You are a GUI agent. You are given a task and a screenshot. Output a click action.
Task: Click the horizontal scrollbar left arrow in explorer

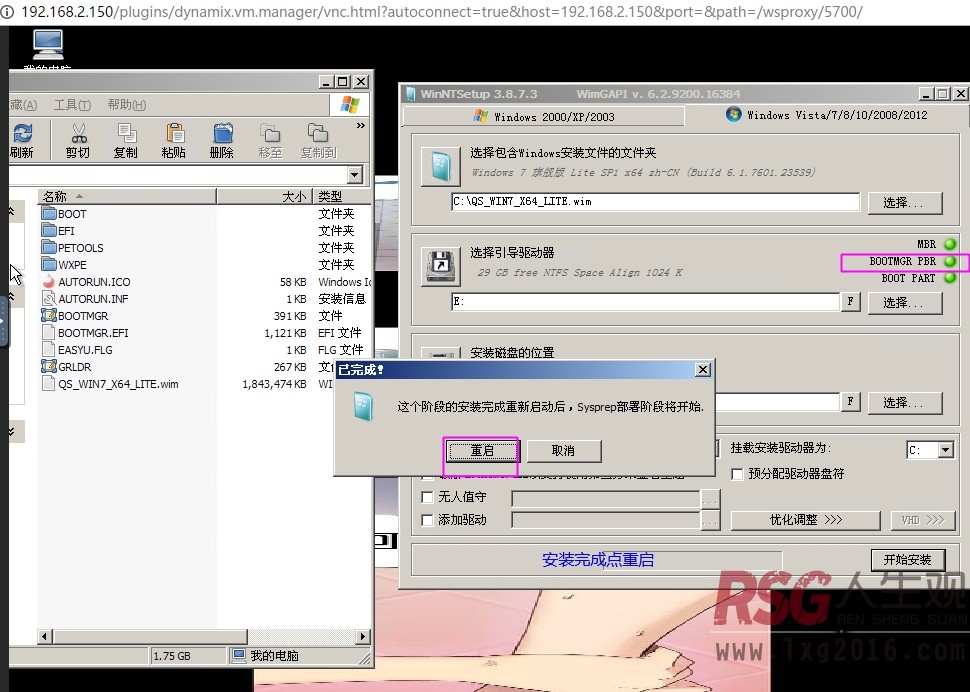click(x=45, y=636)
